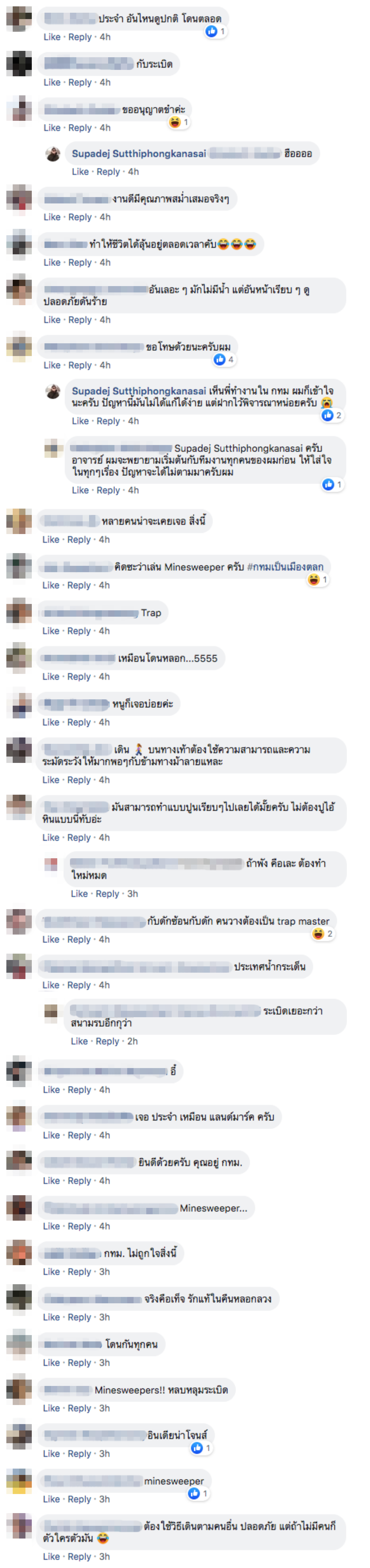Open the Supadej Sutthiphongkanasai mention in the 'ครับอาจารย์' reply
Image resolution: width=370 pixels, height=1568 pixels.
pyautogui.click(x=238, y=448)
